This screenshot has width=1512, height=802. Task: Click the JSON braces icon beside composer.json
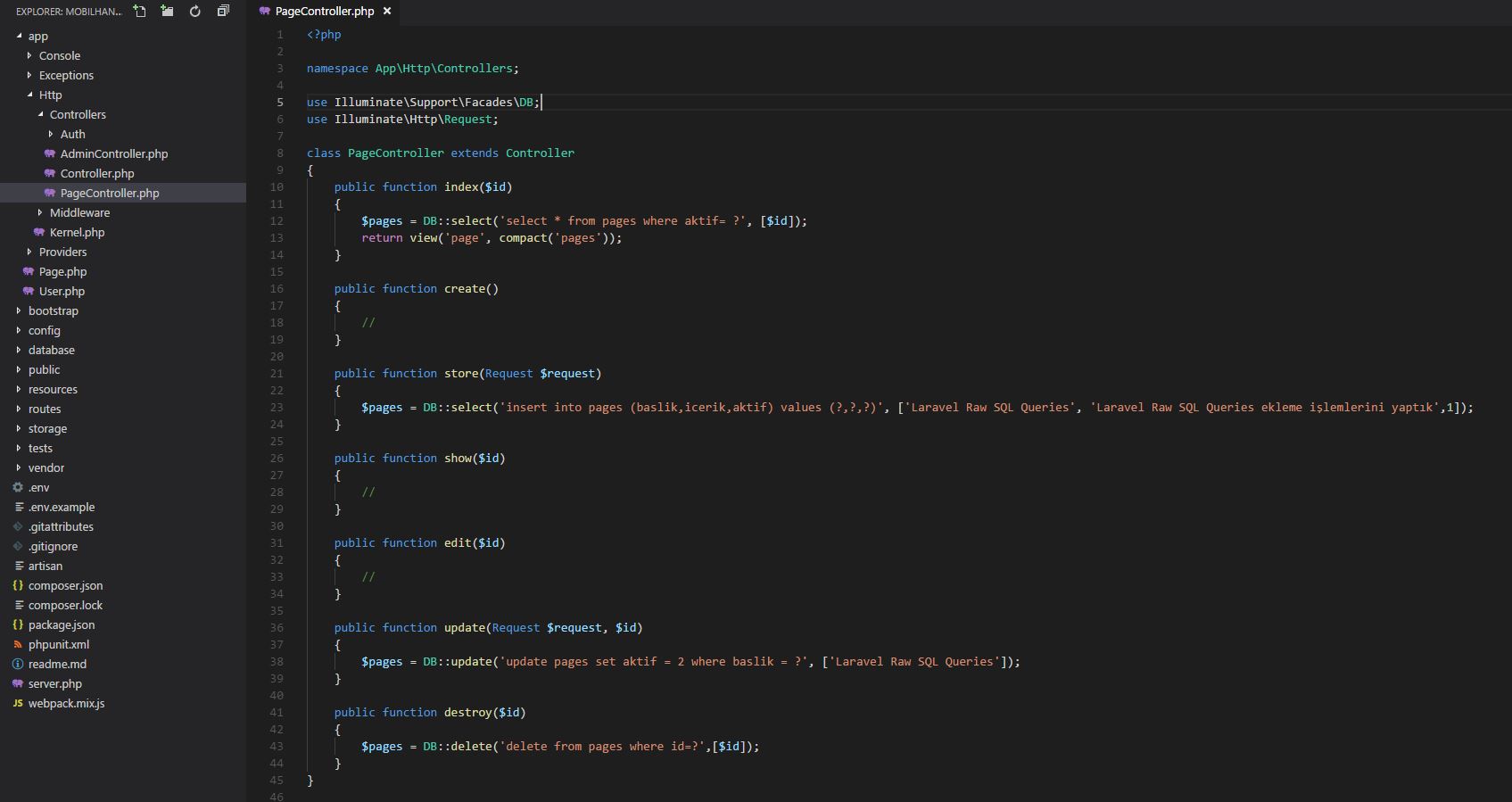point(18,585)
